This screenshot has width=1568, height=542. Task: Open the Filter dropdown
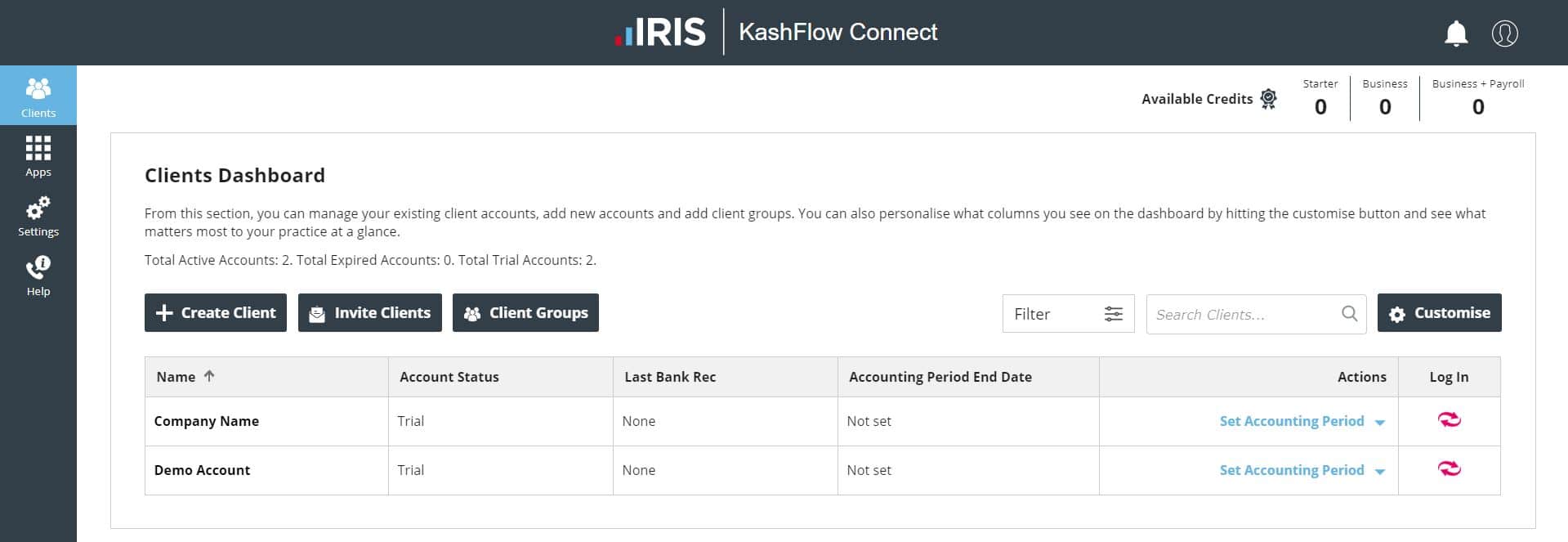pos(1068,314)
